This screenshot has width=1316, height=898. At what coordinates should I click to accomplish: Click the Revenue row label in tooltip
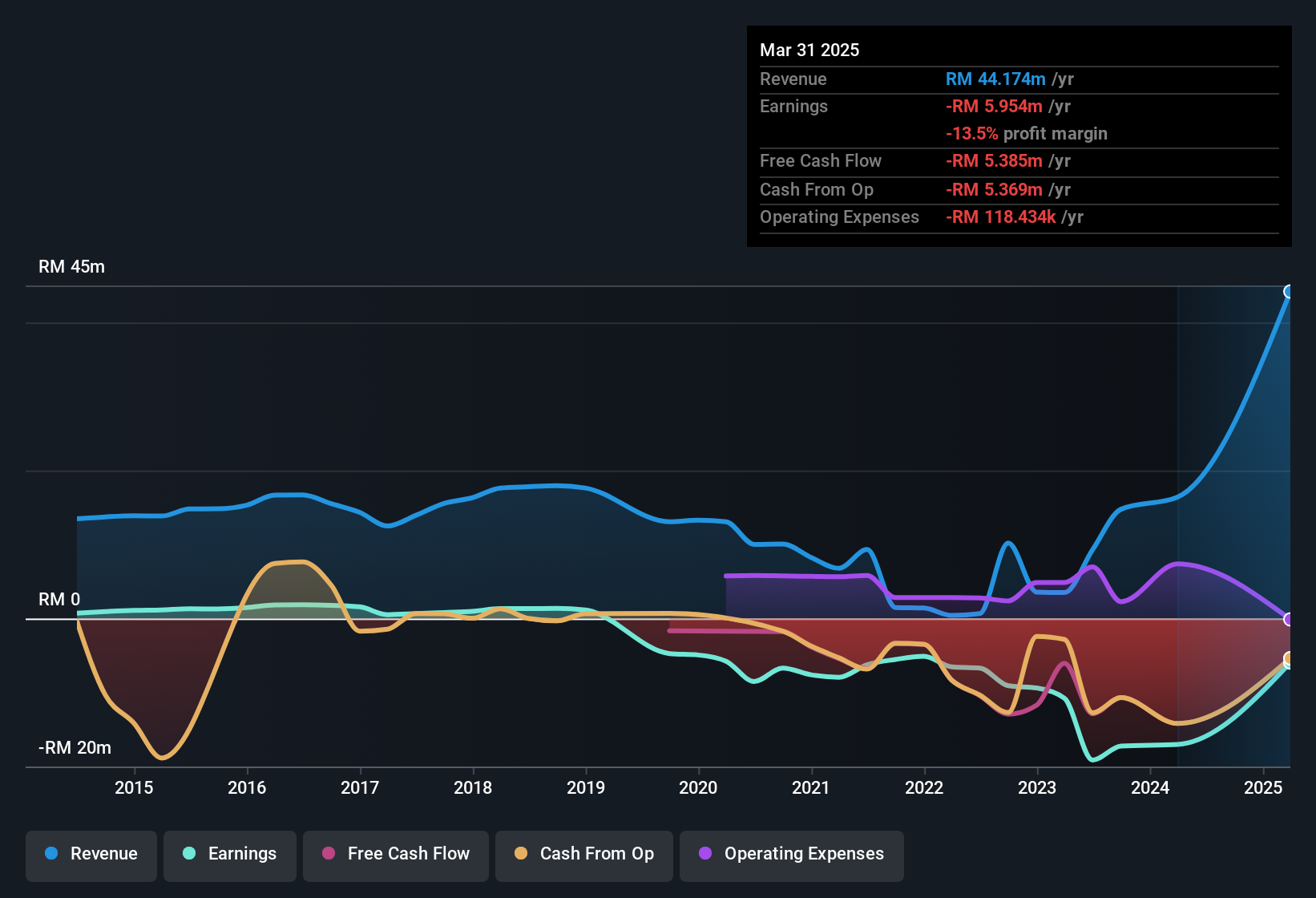793,79
